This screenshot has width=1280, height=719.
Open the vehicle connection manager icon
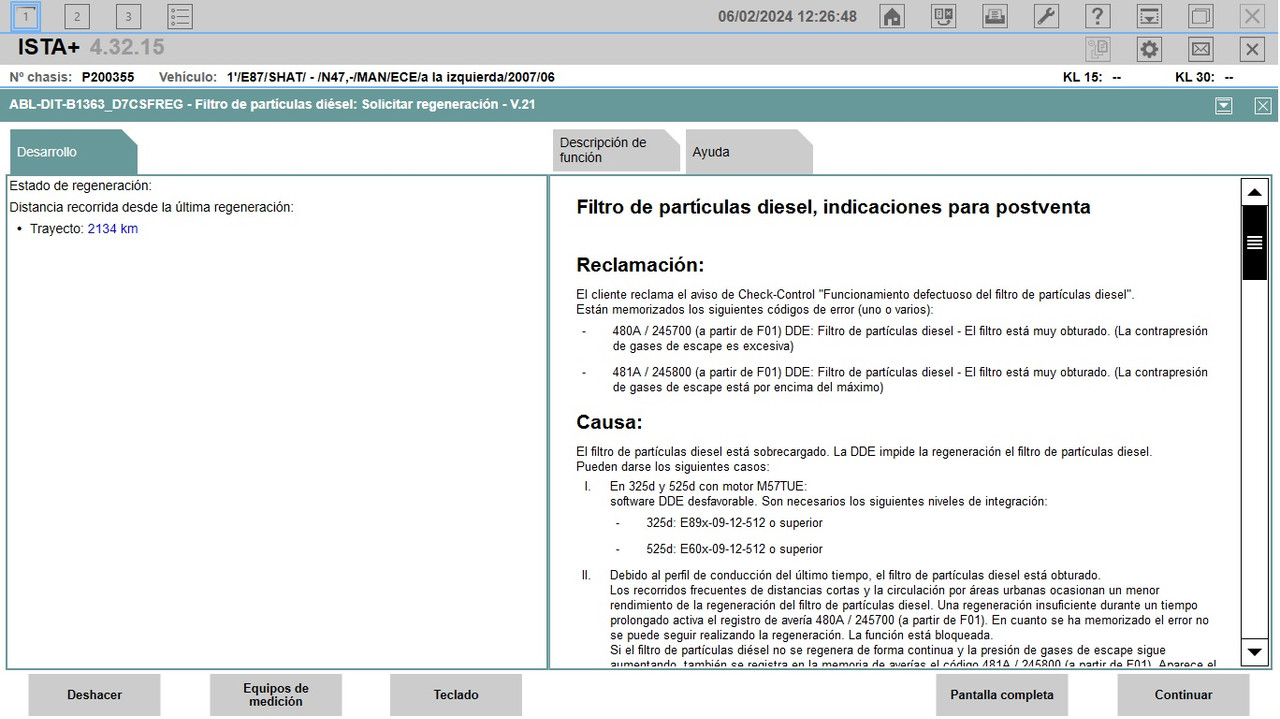[x=943, y=16]
